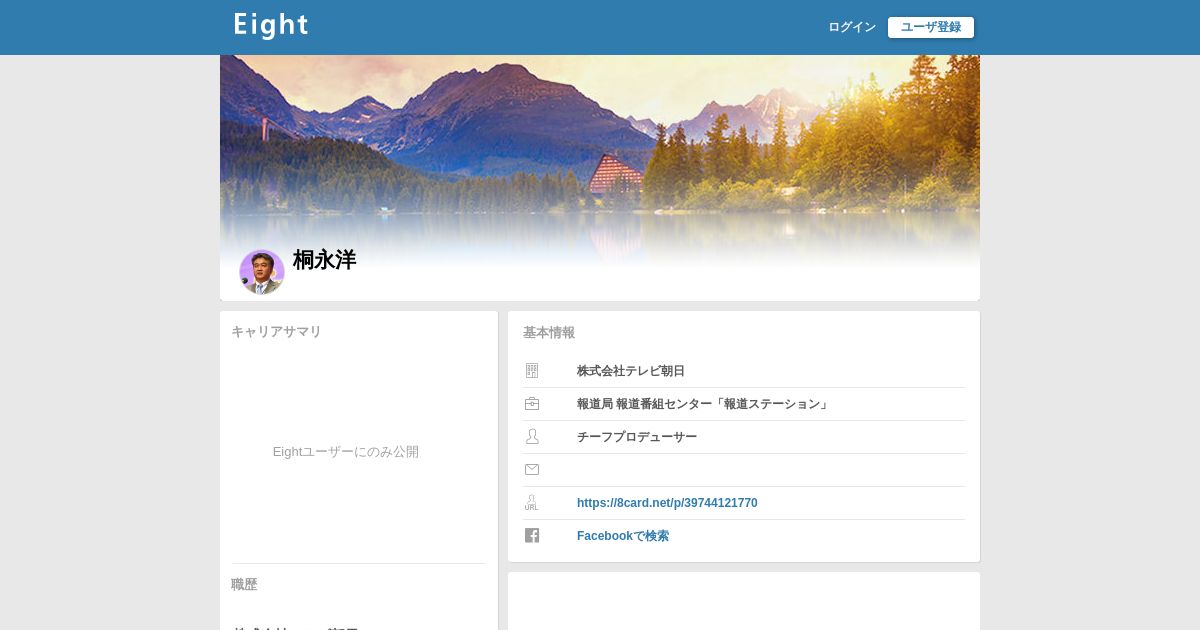This screenshot has width=1200, height=630.
Task: Click the email envelope icon
Action: tap(532, 470)
